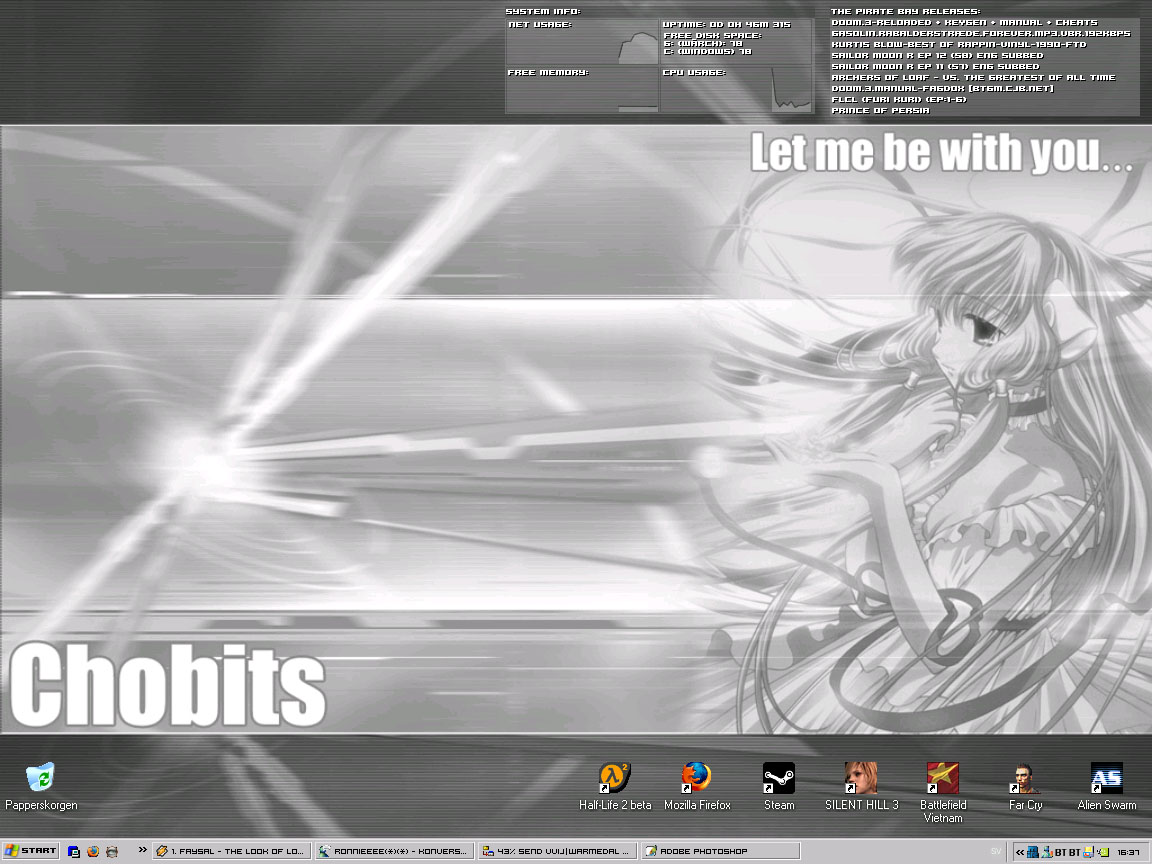Screen dimensions: 1152x864
Task: Open Firefox from the quick launch bar
Action: click(x=93, y=852)
